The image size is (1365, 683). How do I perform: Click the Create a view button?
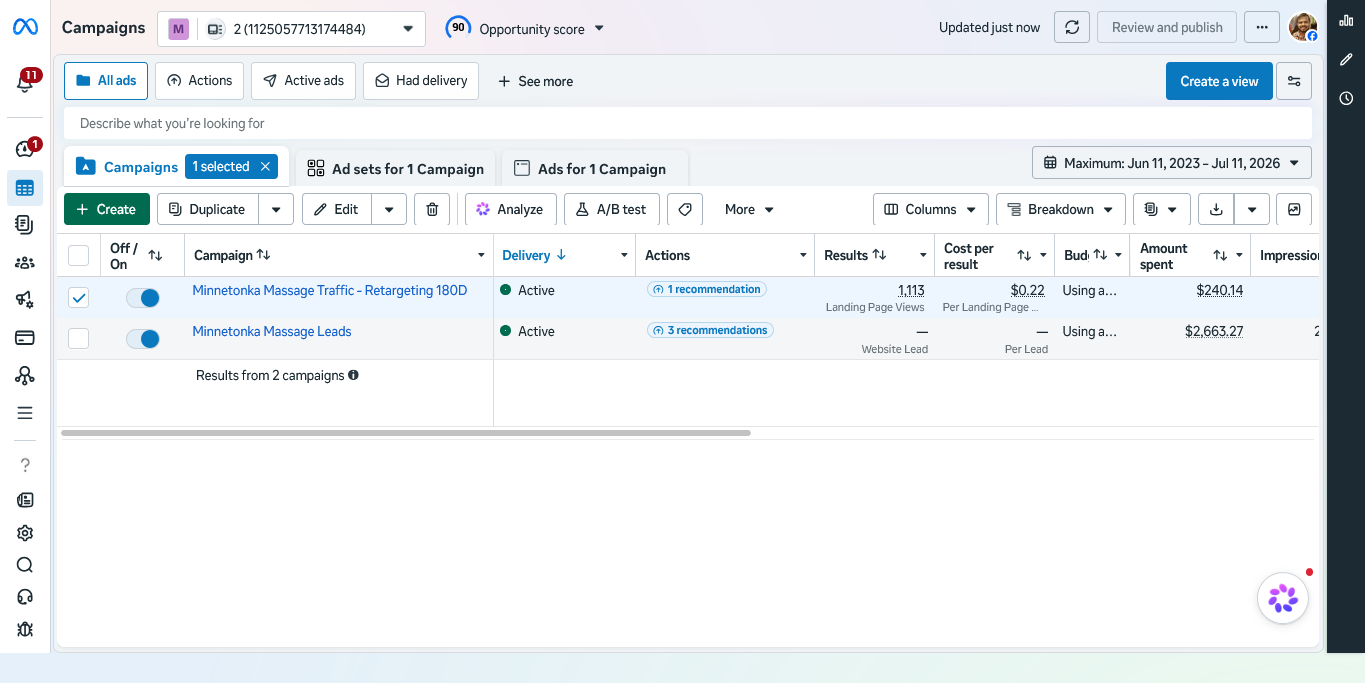click(x=1219, y=81)
